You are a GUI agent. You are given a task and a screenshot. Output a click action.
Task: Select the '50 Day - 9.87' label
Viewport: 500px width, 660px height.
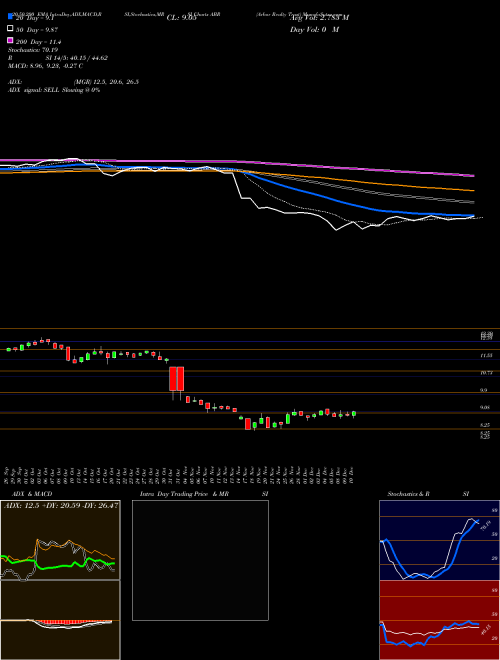click(x=37, y=29)
